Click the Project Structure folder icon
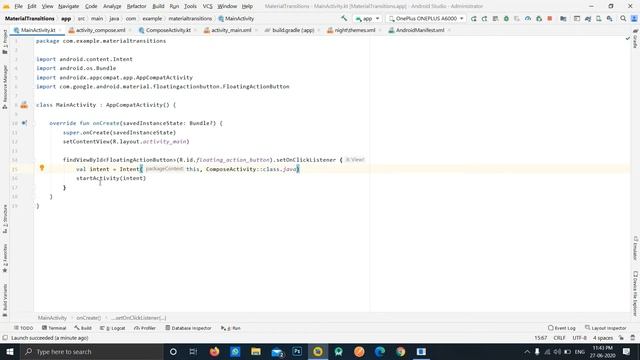Image resolution: width=640 pixels, height=360 pixels. point(563,18)
